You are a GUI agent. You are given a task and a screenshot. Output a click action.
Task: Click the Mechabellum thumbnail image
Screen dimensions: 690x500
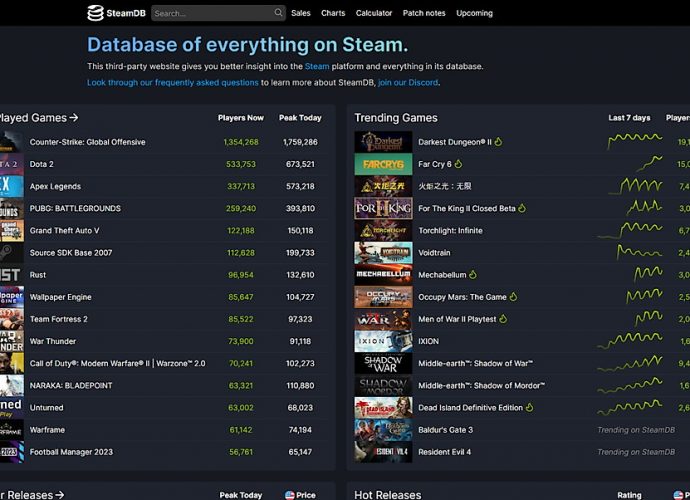pyautogui.click(x=383, y=275)
